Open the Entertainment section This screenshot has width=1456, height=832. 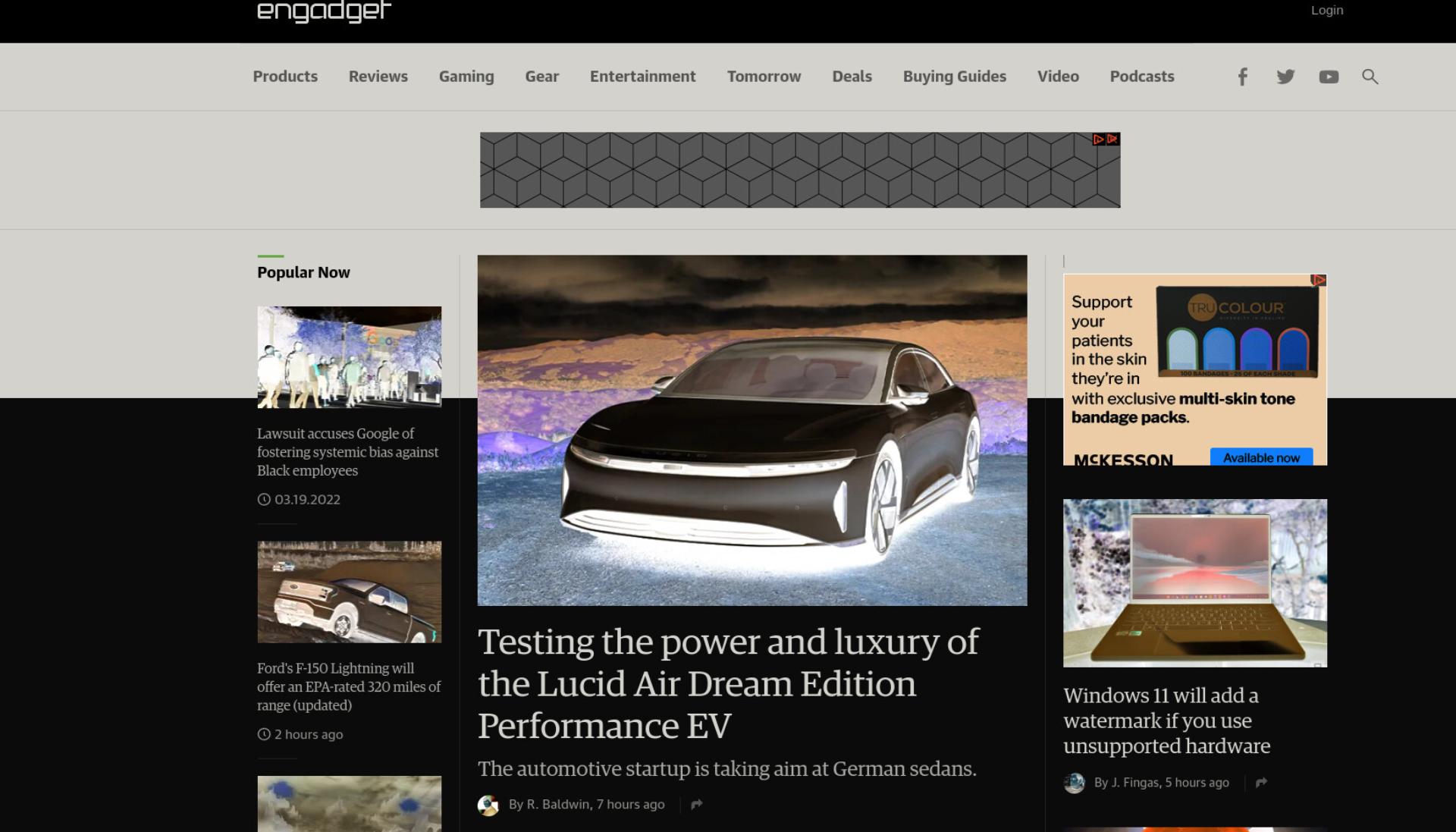pos(643,77)
